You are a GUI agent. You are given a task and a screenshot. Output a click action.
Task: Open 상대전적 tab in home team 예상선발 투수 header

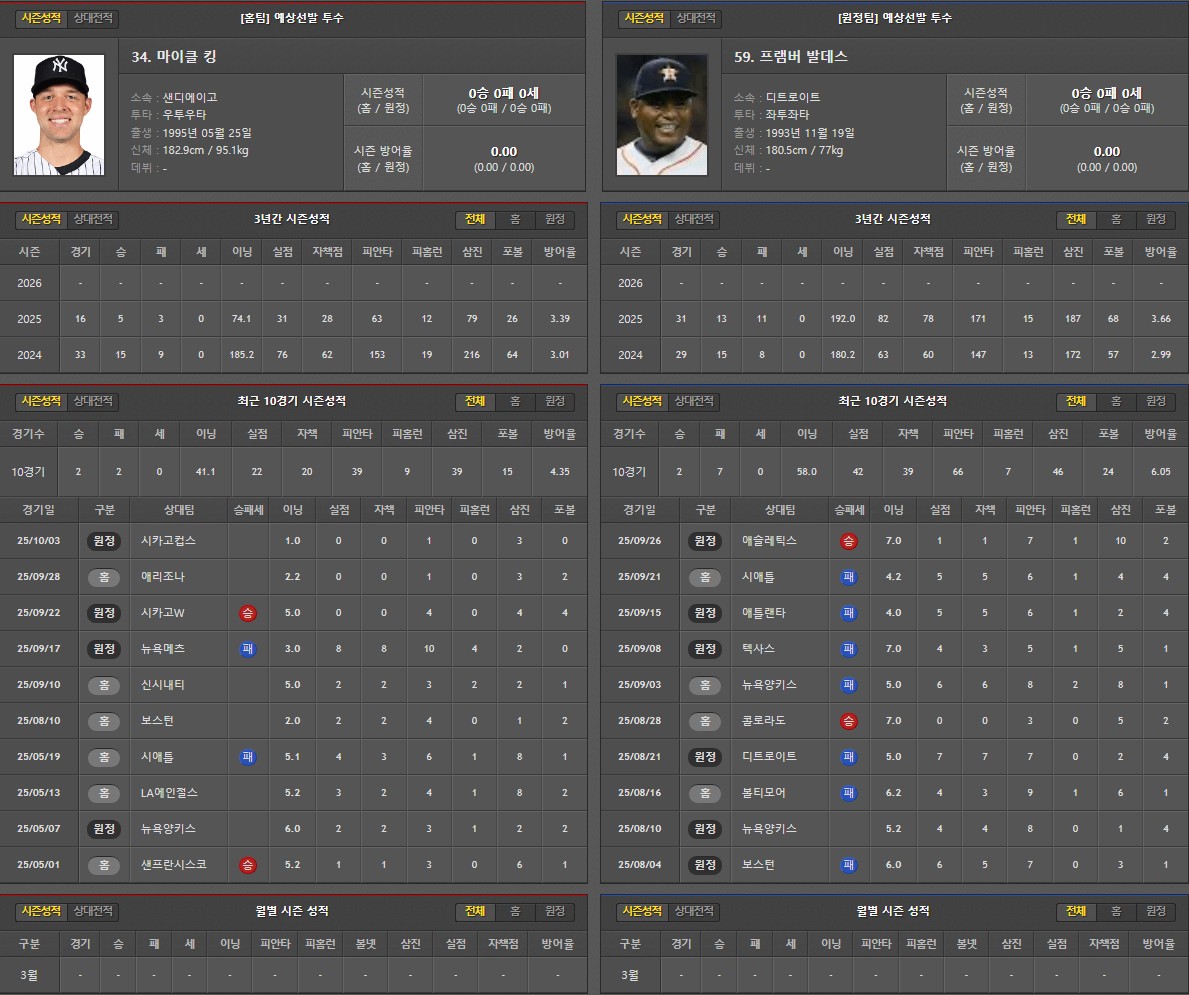click(x=94, y=18)
